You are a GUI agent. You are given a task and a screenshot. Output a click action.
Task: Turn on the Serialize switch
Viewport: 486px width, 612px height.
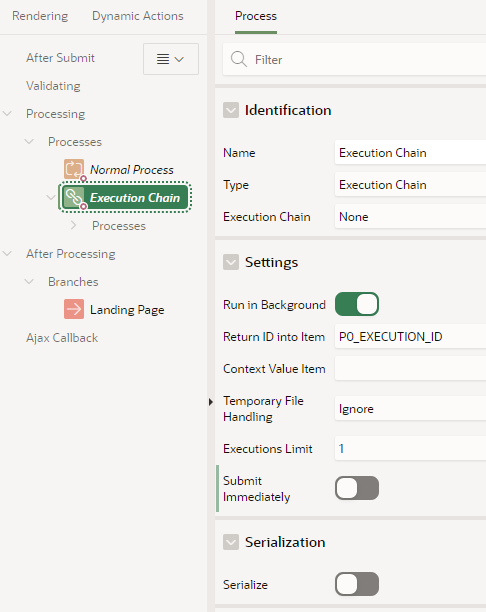[x=357, y=584]
